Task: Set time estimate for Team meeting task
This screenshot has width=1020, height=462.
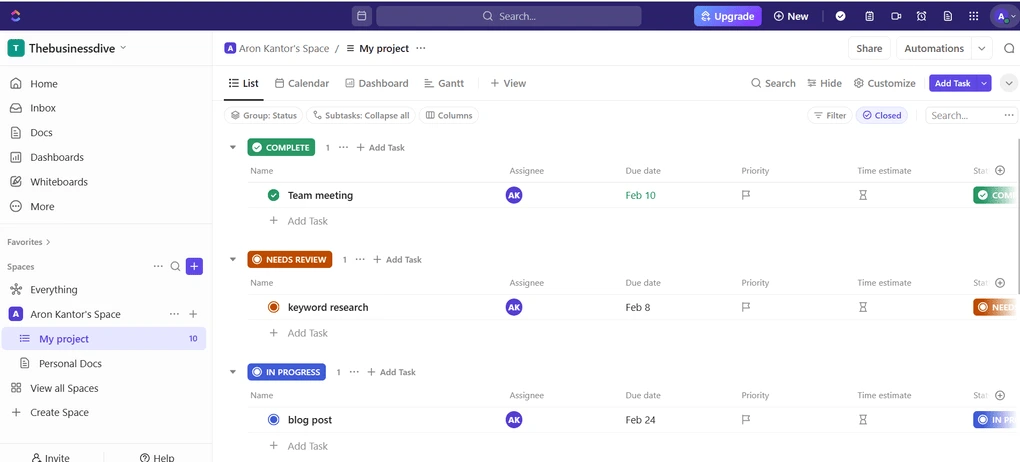Action: pos(863,196)
